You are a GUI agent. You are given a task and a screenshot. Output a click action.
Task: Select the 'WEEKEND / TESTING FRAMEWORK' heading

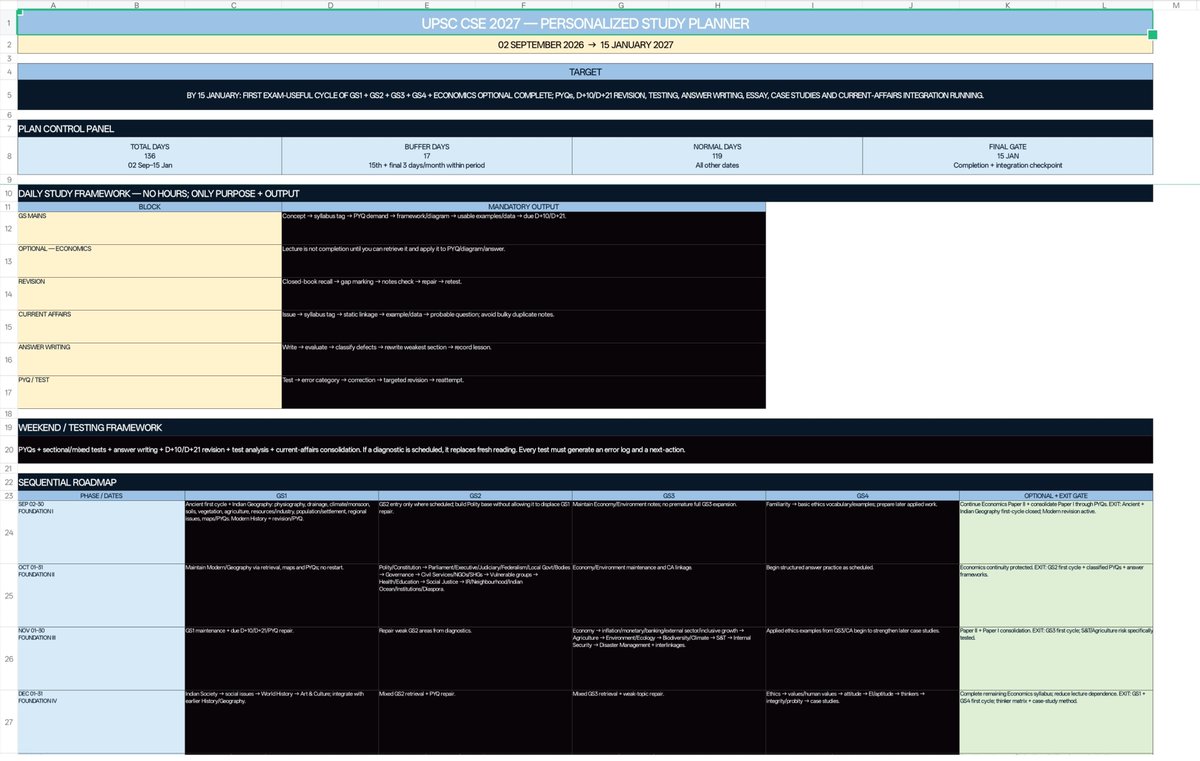585,427
